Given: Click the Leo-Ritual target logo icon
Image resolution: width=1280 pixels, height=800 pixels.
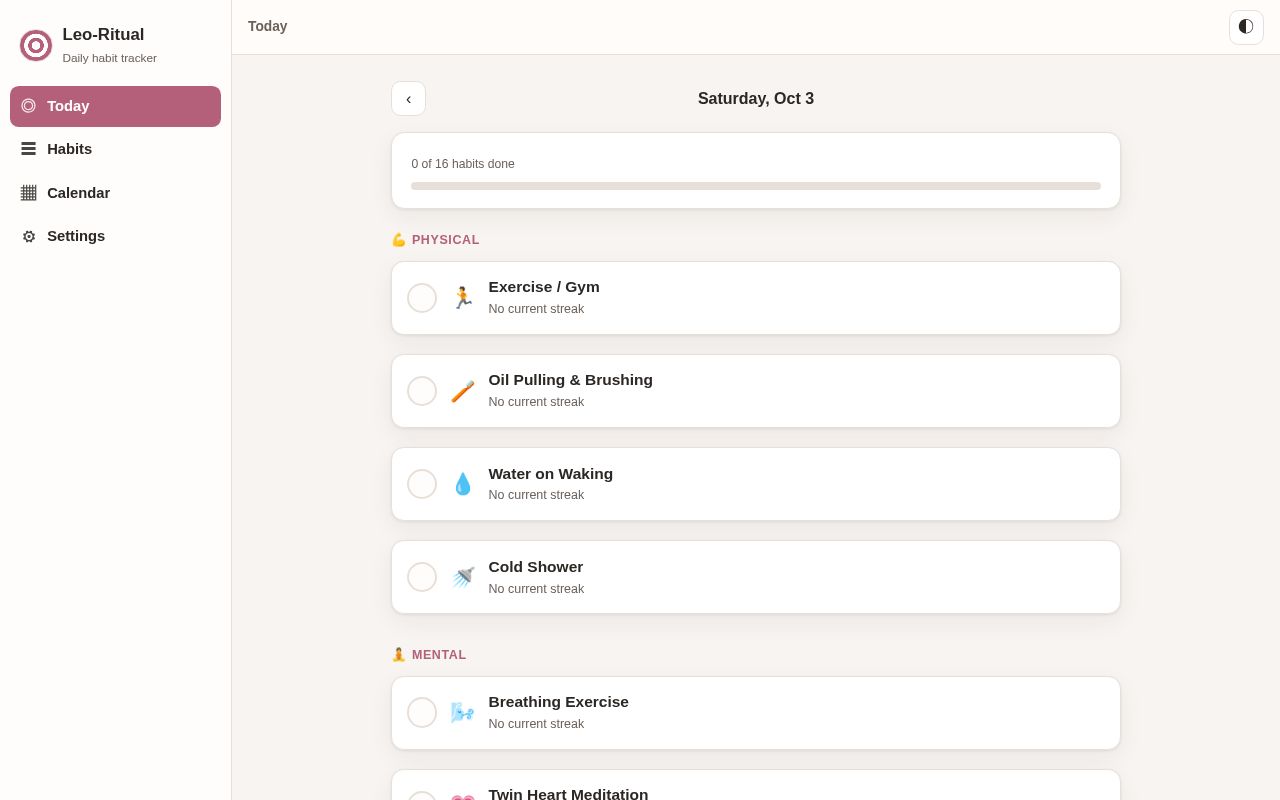Looking at the screenshot, I should click(36, 45).
